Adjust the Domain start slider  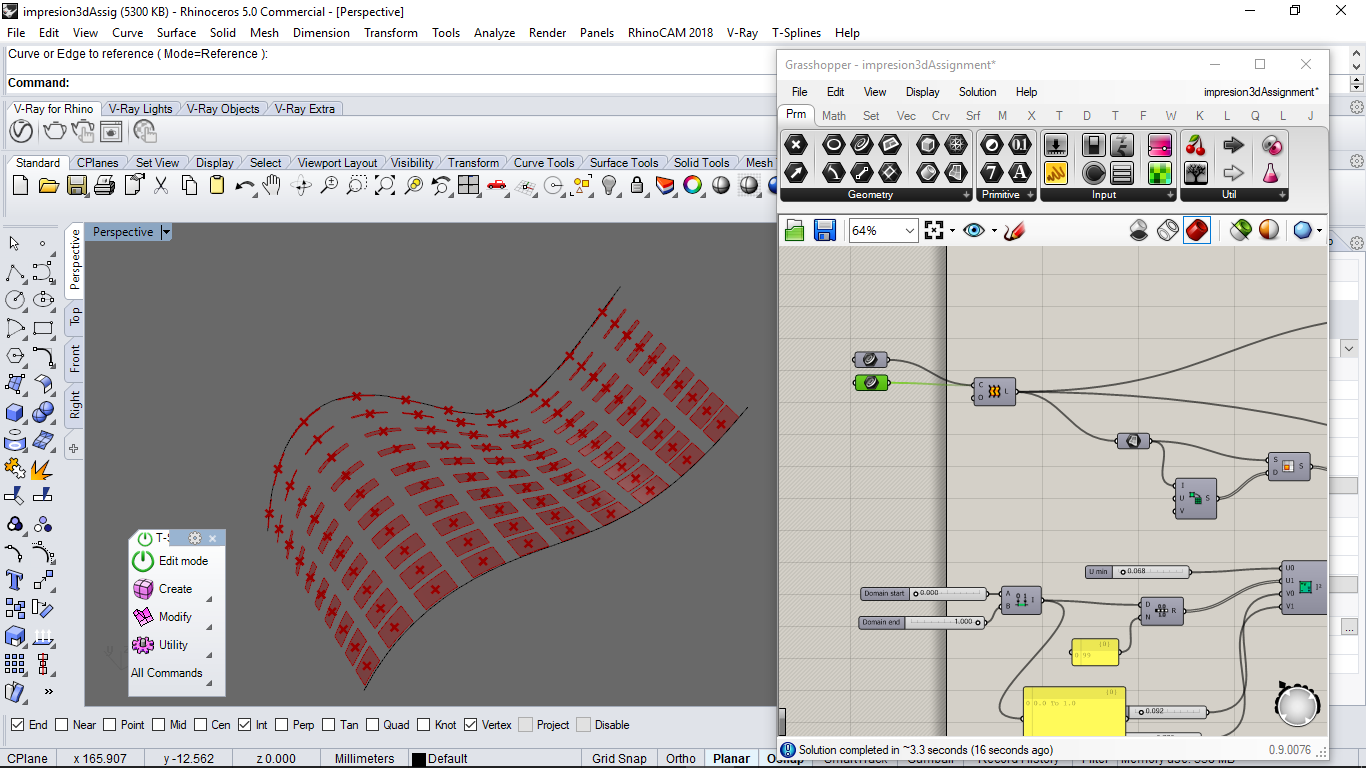pyautogui.click(x=923, y=594)
